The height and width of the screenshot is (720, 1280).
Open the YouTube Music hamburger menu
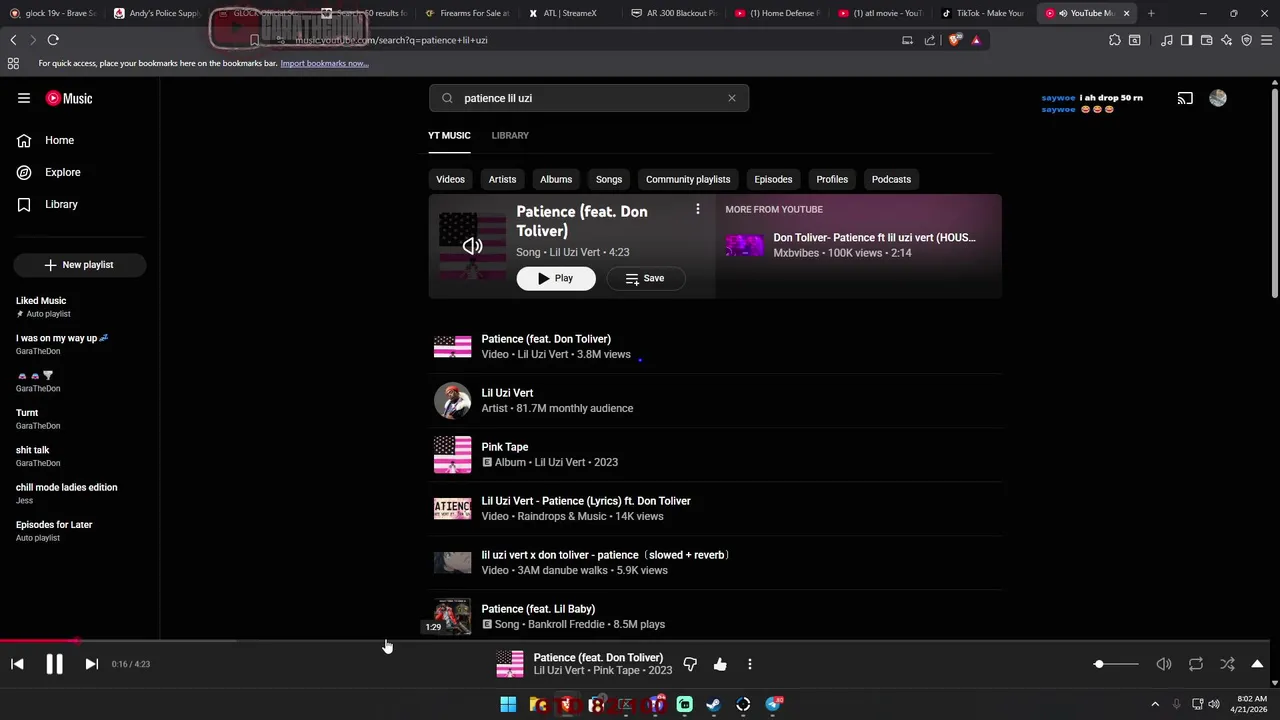tap(24, 98)
